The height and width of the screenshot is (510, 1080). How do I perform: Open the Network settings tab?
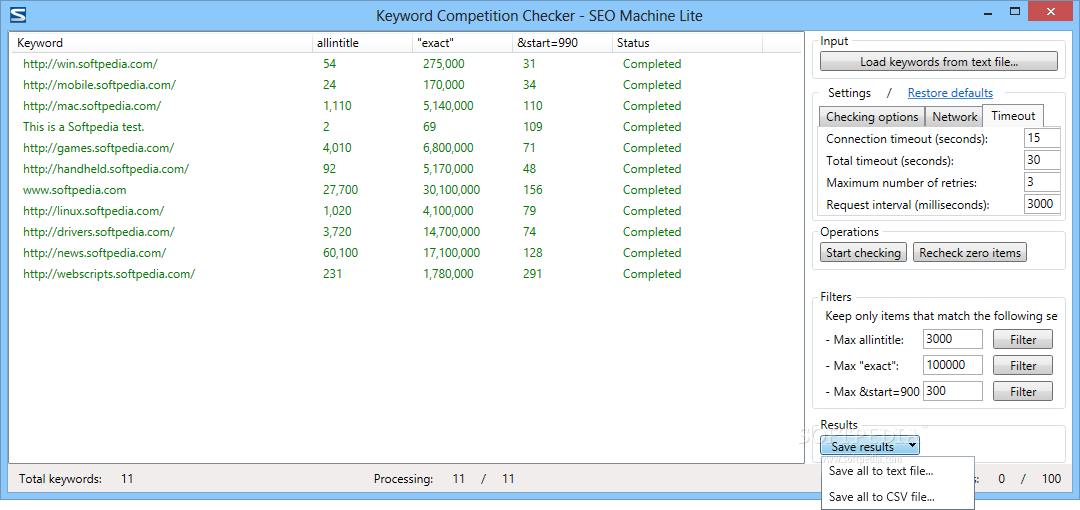click(954, 116)
